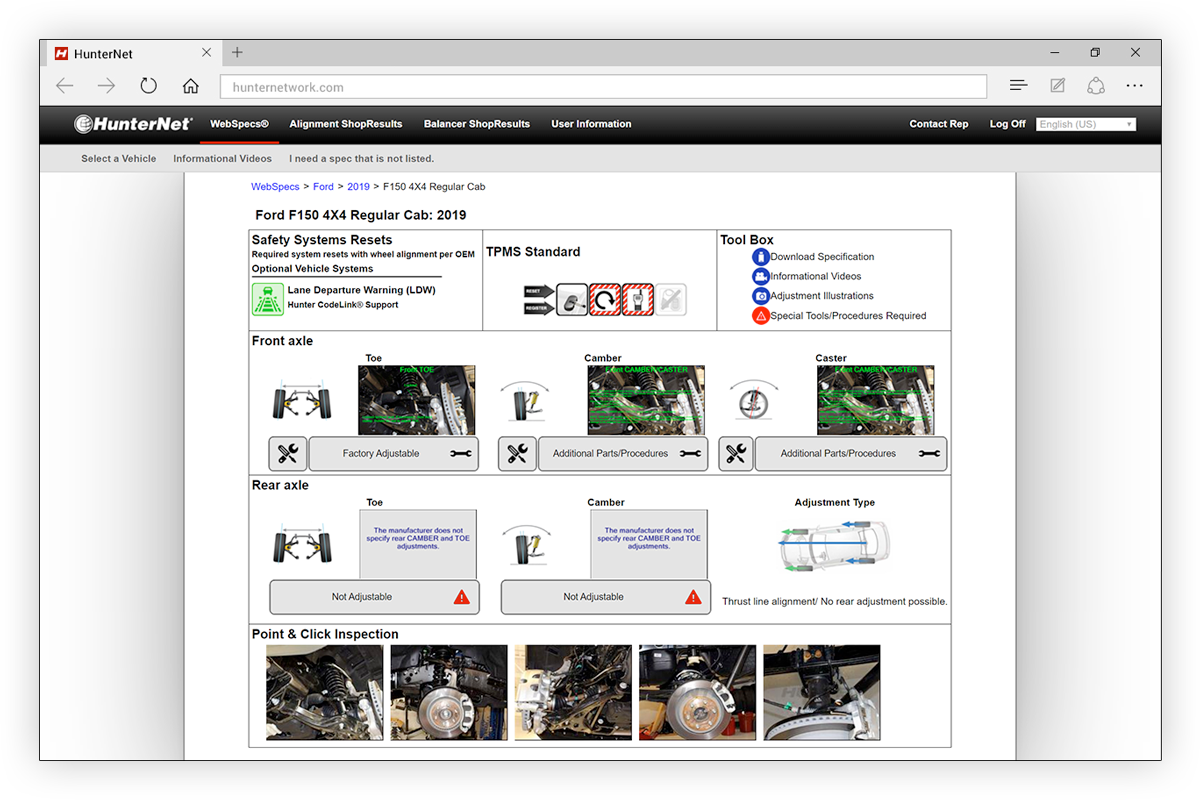Click the address bar showing hunternetwork.com

point(603,87)
